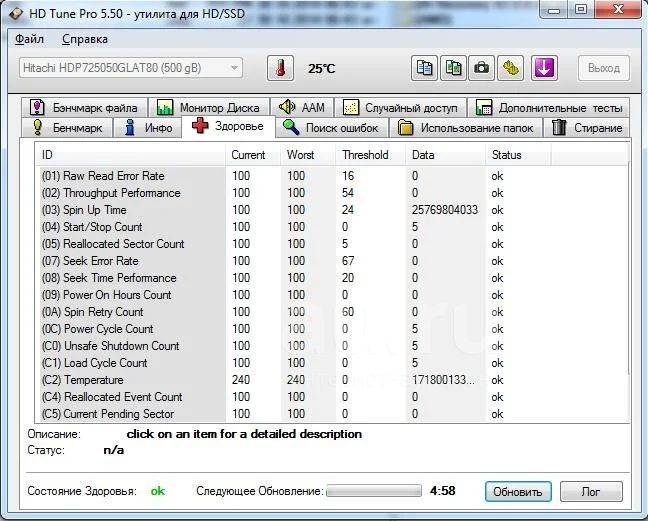Click the Status column header

click(518, 155)
